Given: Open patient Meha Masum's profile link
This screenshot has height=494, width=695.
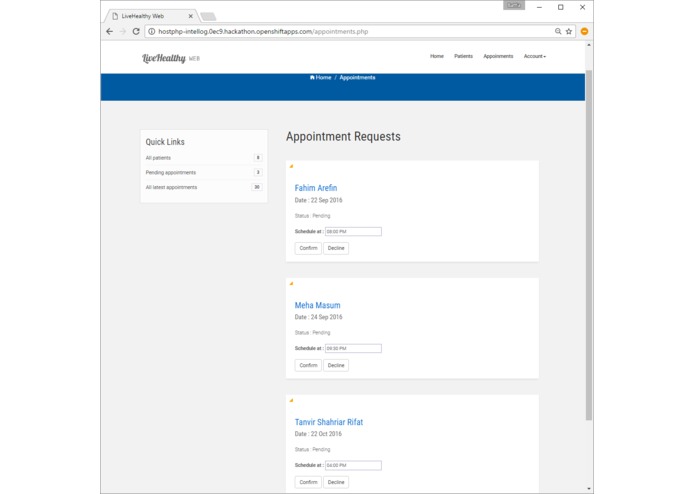Looking at the screenshot, I should [x=317, y=305].
